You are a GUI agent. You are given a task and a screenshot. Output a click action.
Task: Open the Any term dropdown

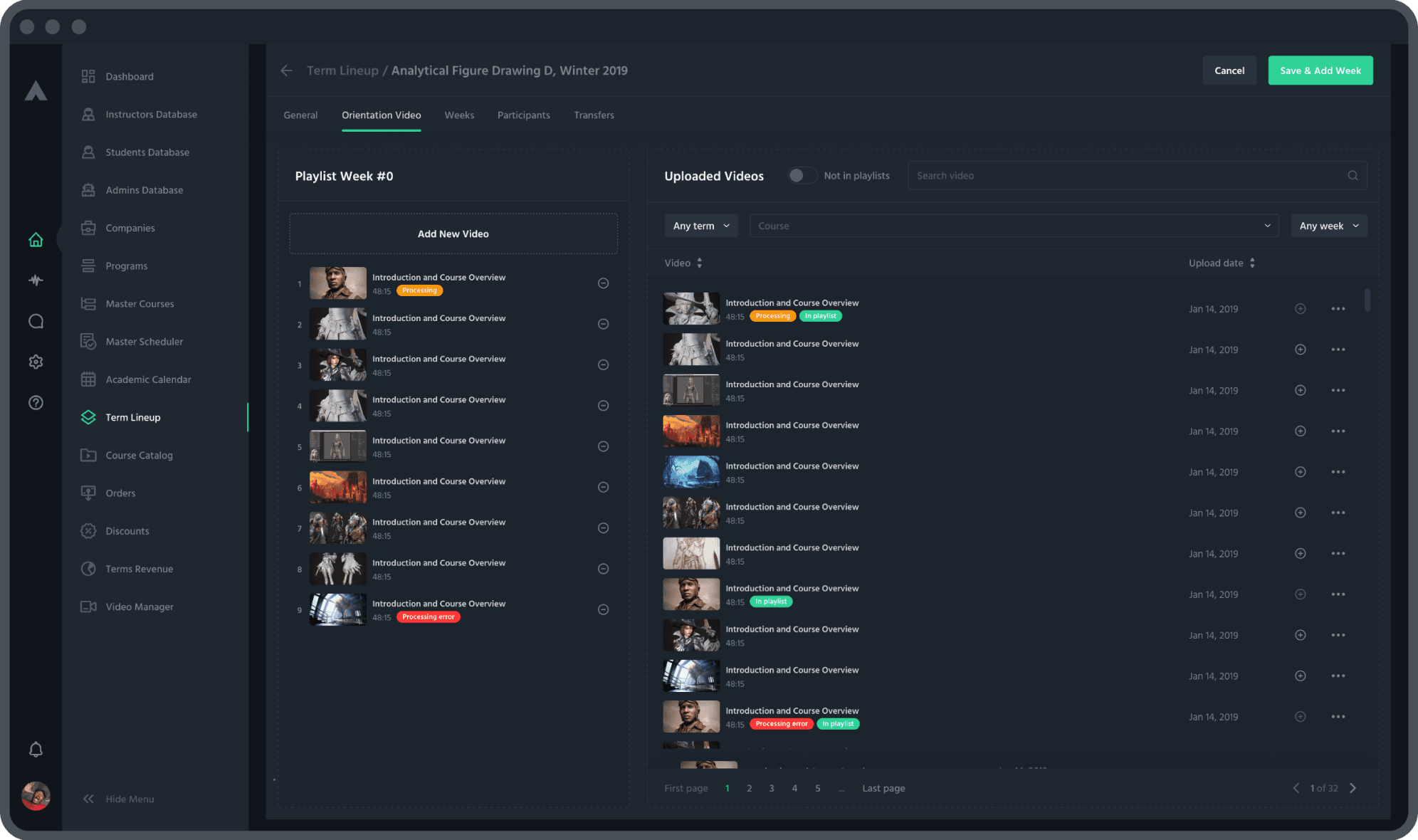tap(700, 226)
